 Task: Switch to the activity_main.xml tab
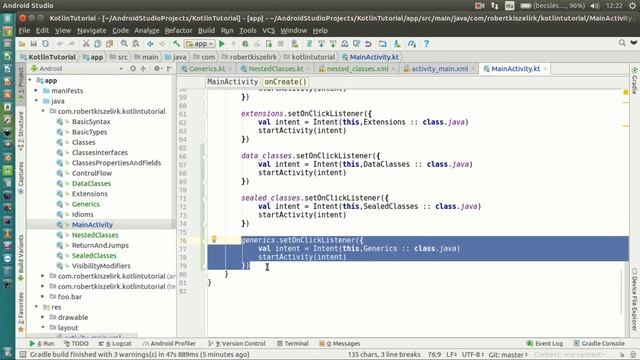tap(439, 69)
